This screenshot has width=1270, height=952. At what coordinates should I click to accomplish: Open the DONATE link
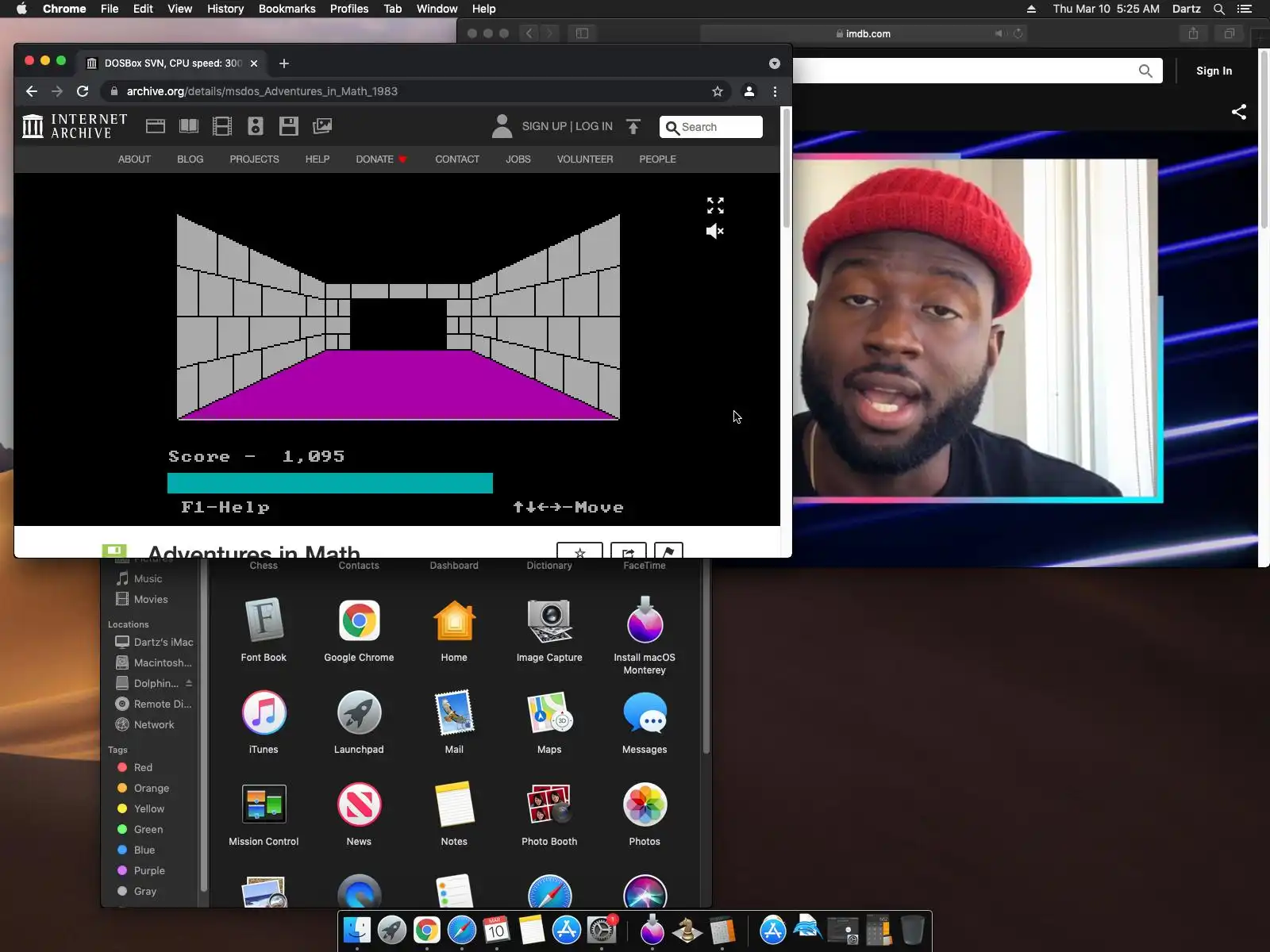381,159
